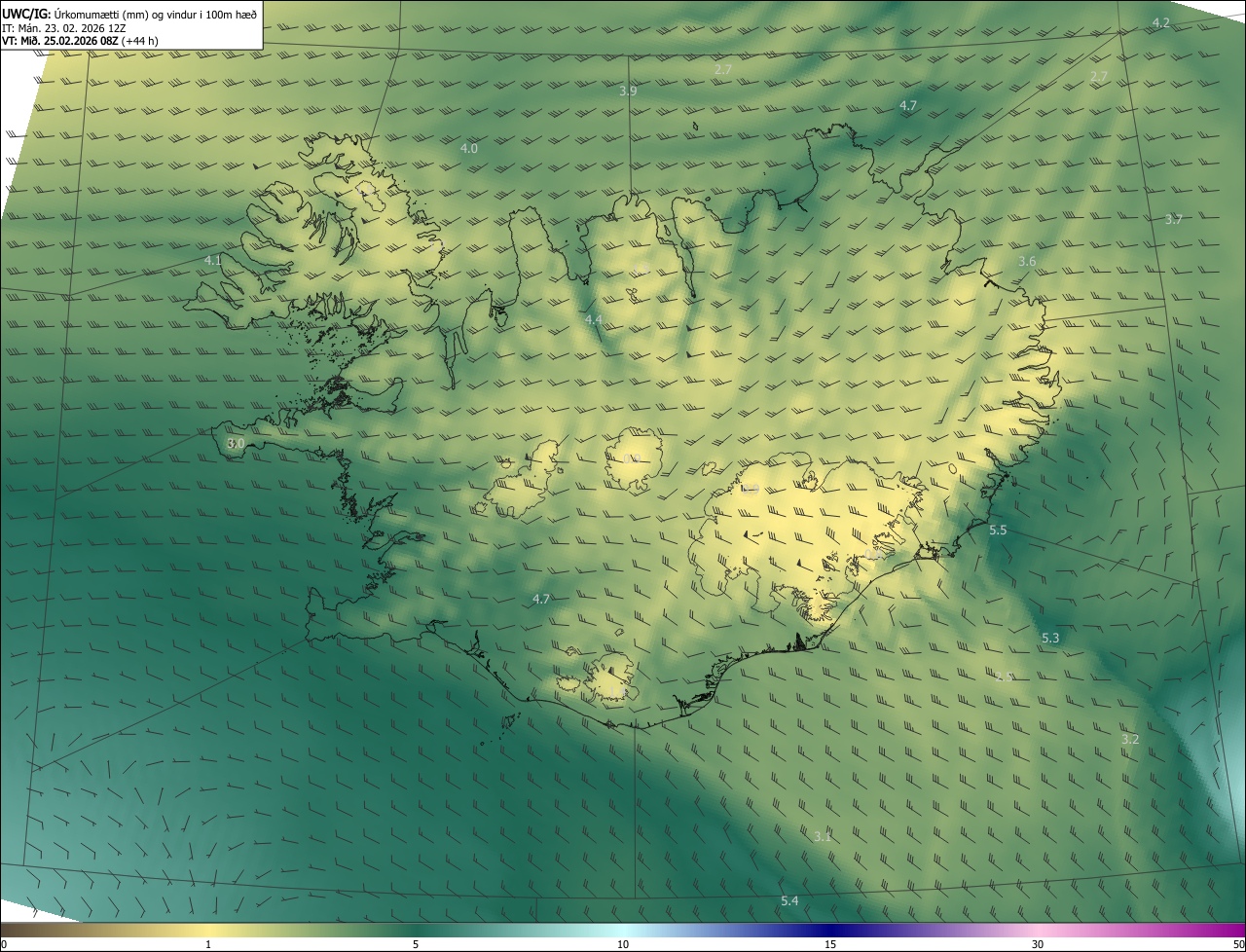
Task: Click the 4.1 value label on the map
Action: click(x=213, y=260)
